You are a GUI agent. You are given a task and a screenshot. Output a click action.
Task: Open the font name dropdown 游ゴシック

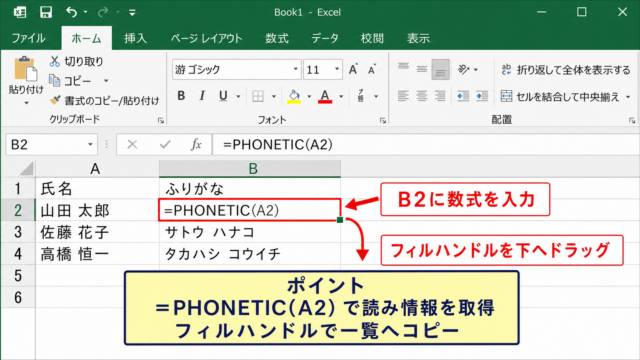[296, 69]
